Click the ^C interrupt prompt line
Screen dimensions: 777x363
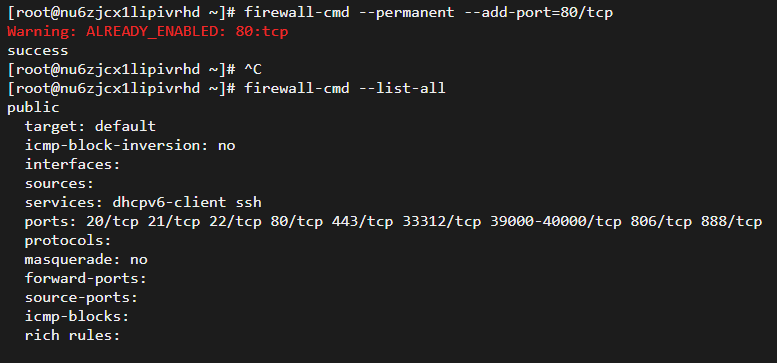[134, 70]
